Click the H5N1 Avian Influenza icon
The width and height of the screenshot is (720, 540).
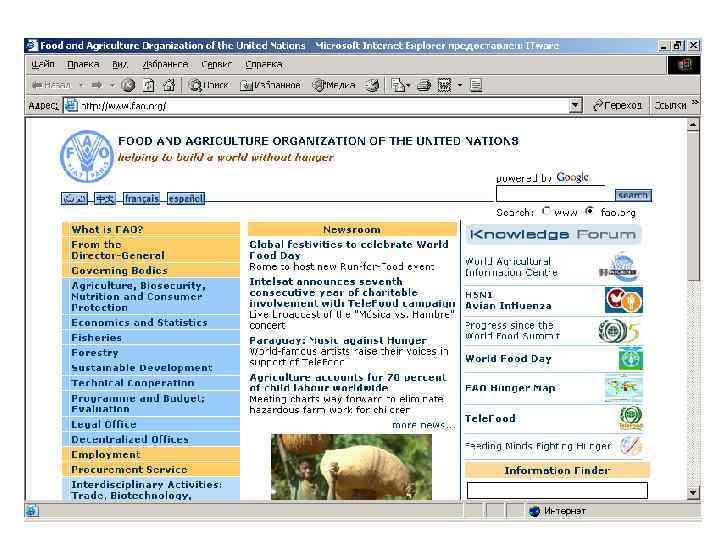(624, 300)
